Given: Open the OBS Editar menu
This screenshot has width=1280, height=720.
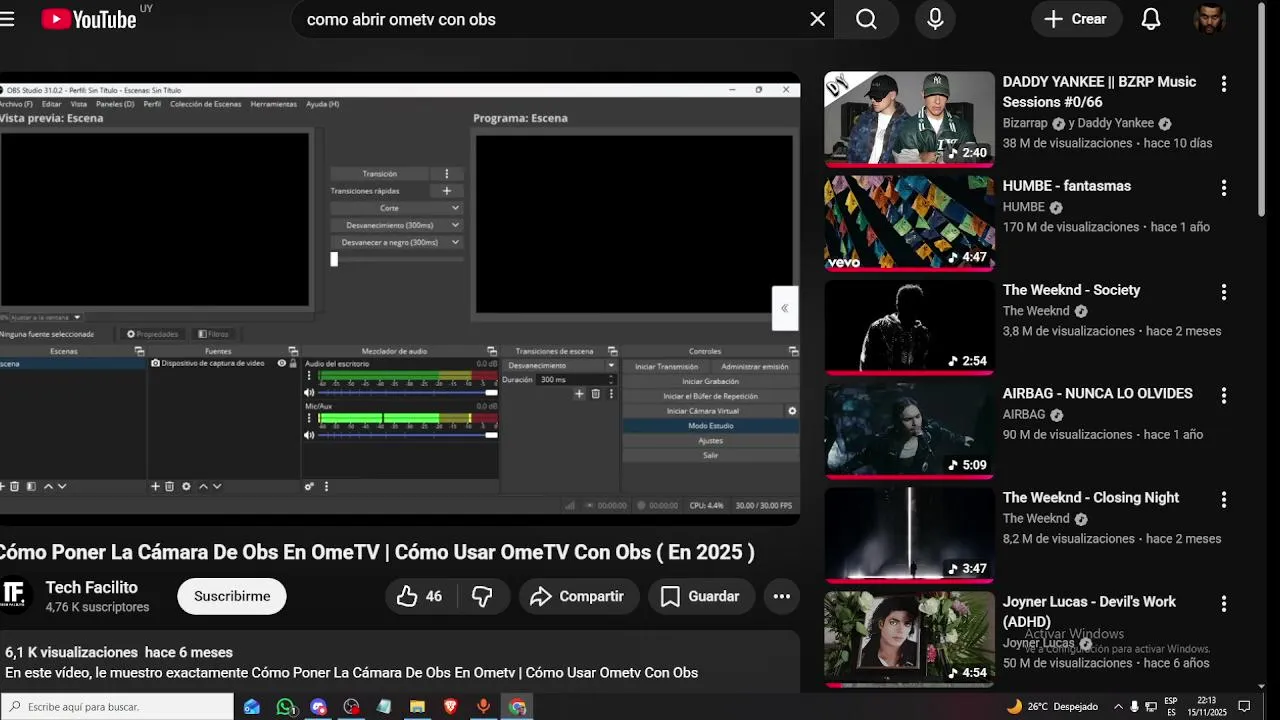Looking at the screenshot, I should pyautogui.click(x=51, y=104).
